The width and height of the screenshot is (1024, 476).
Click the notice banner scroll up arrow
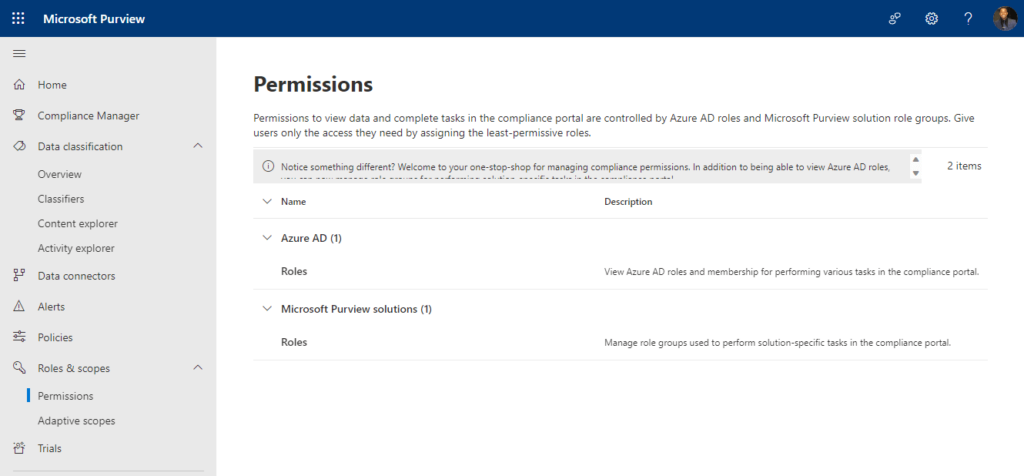pos(916,159)
